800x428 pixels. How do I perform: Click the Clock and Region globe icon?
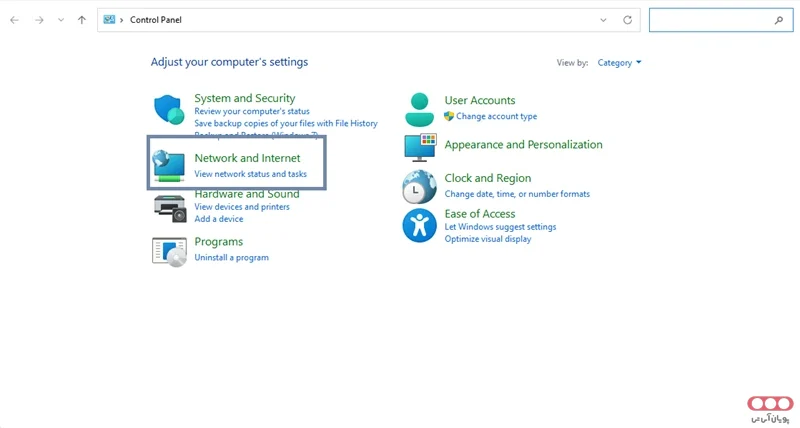420,186
